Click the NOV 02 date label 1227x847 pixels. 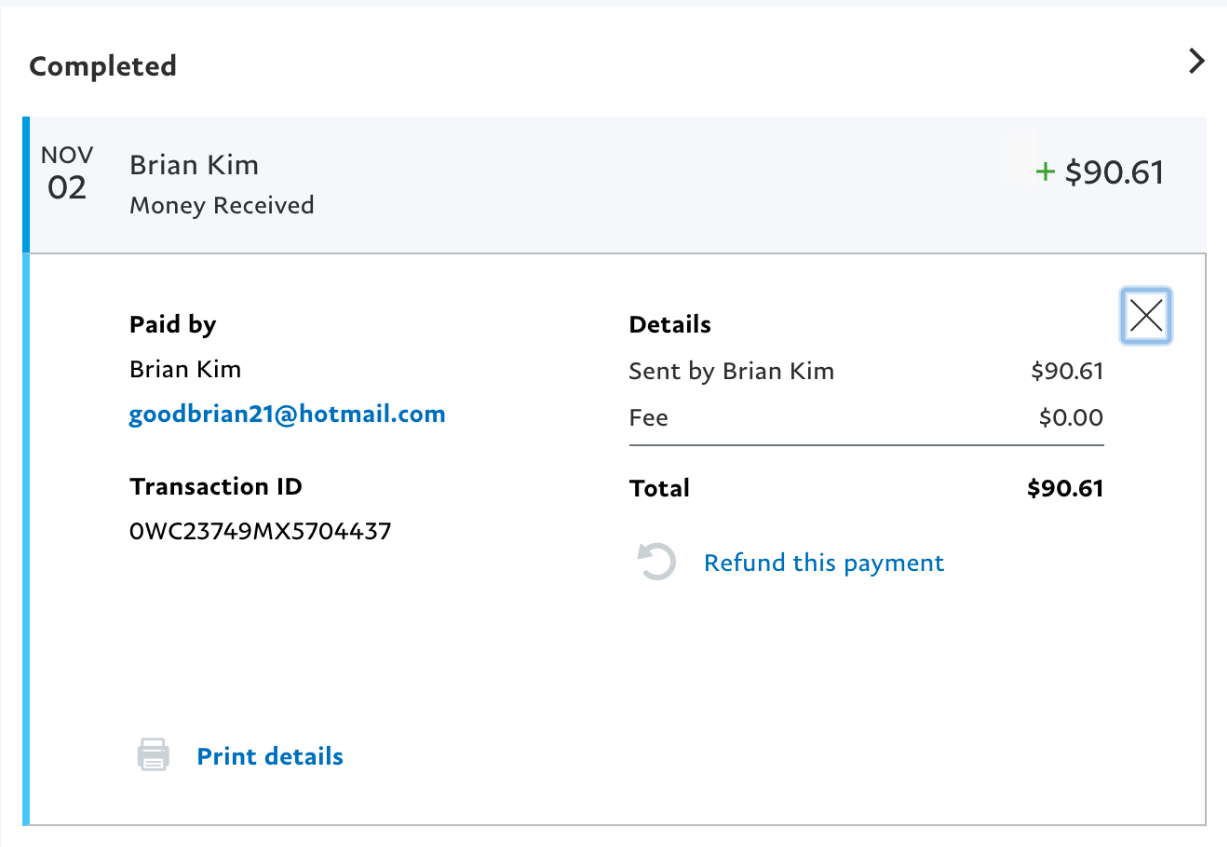pyautogui.click(x=67, y=173)
